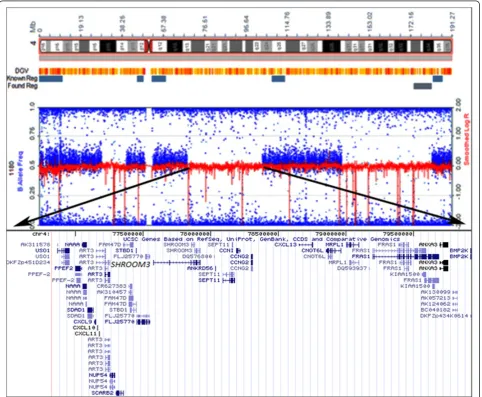This screenshot has height=397, width=482.
Task: Click the 77500000 genomic position marker
Action: (128, 234)
